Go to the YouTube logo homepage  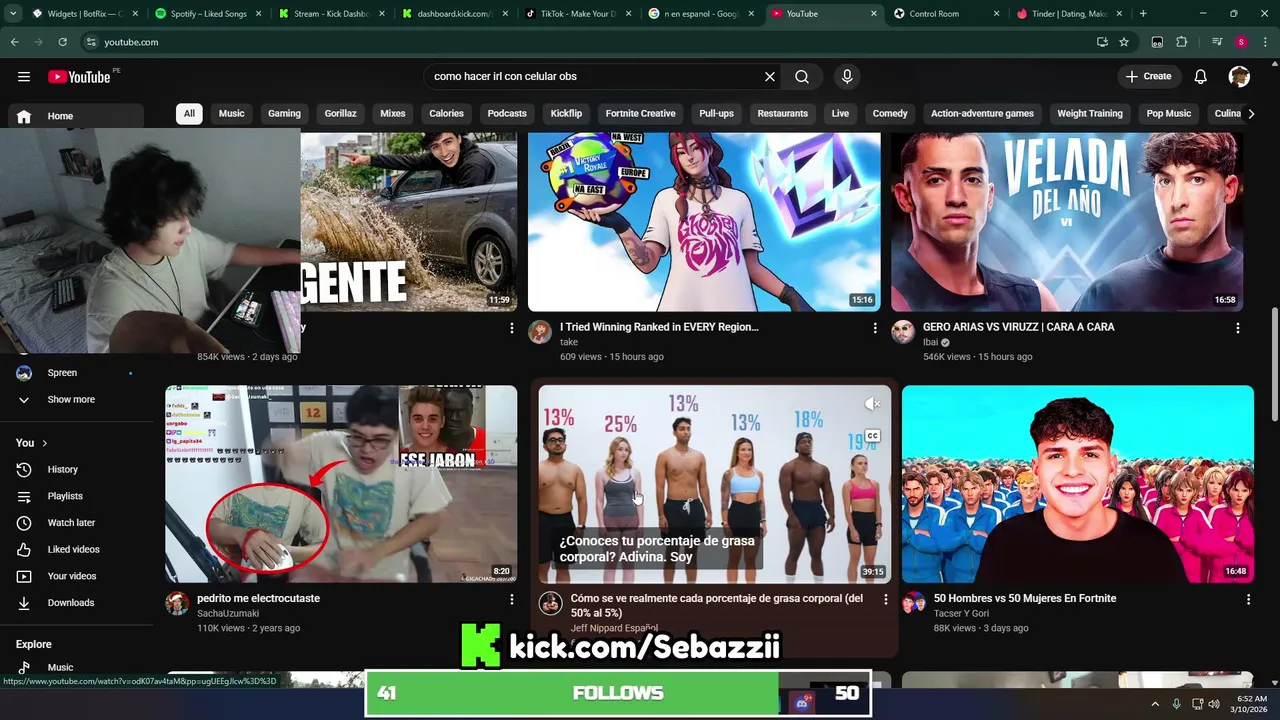[79, 77]
